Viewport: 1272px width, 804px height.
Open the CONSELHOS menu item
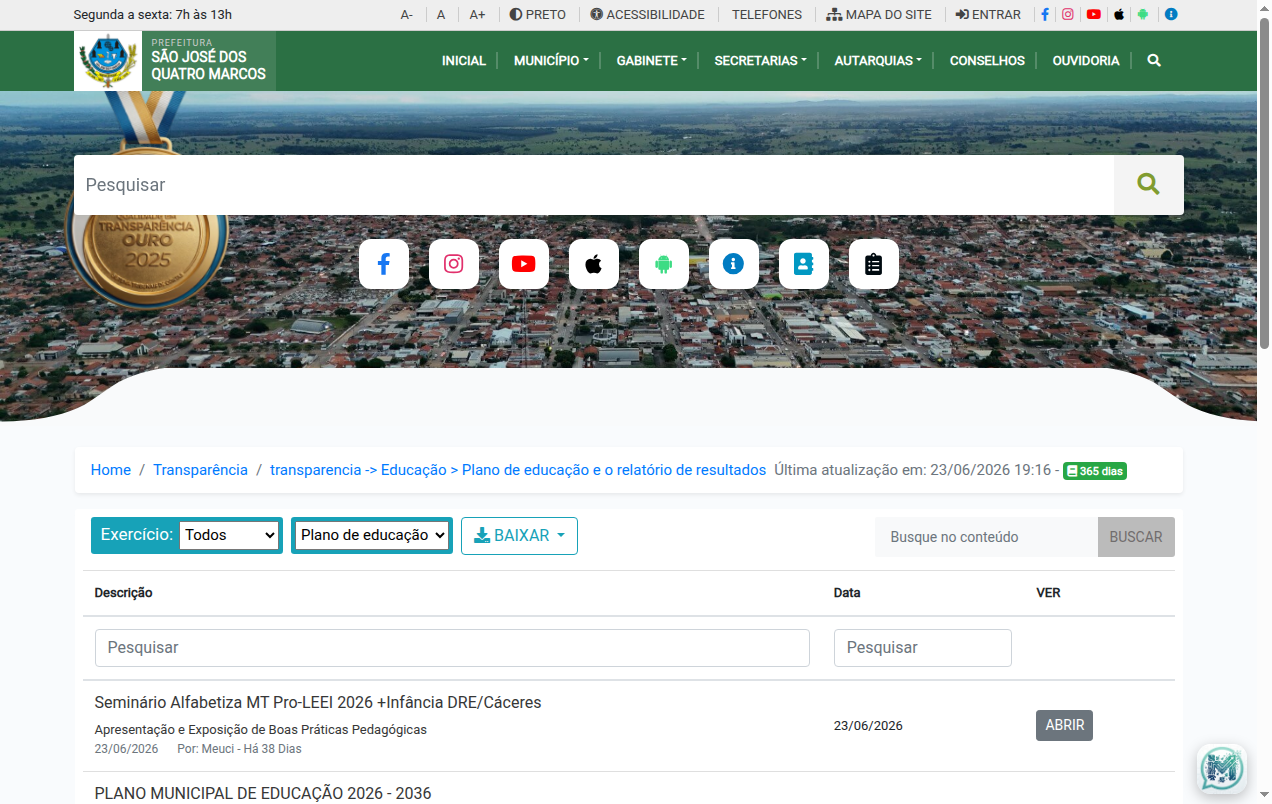coord(987,61)
